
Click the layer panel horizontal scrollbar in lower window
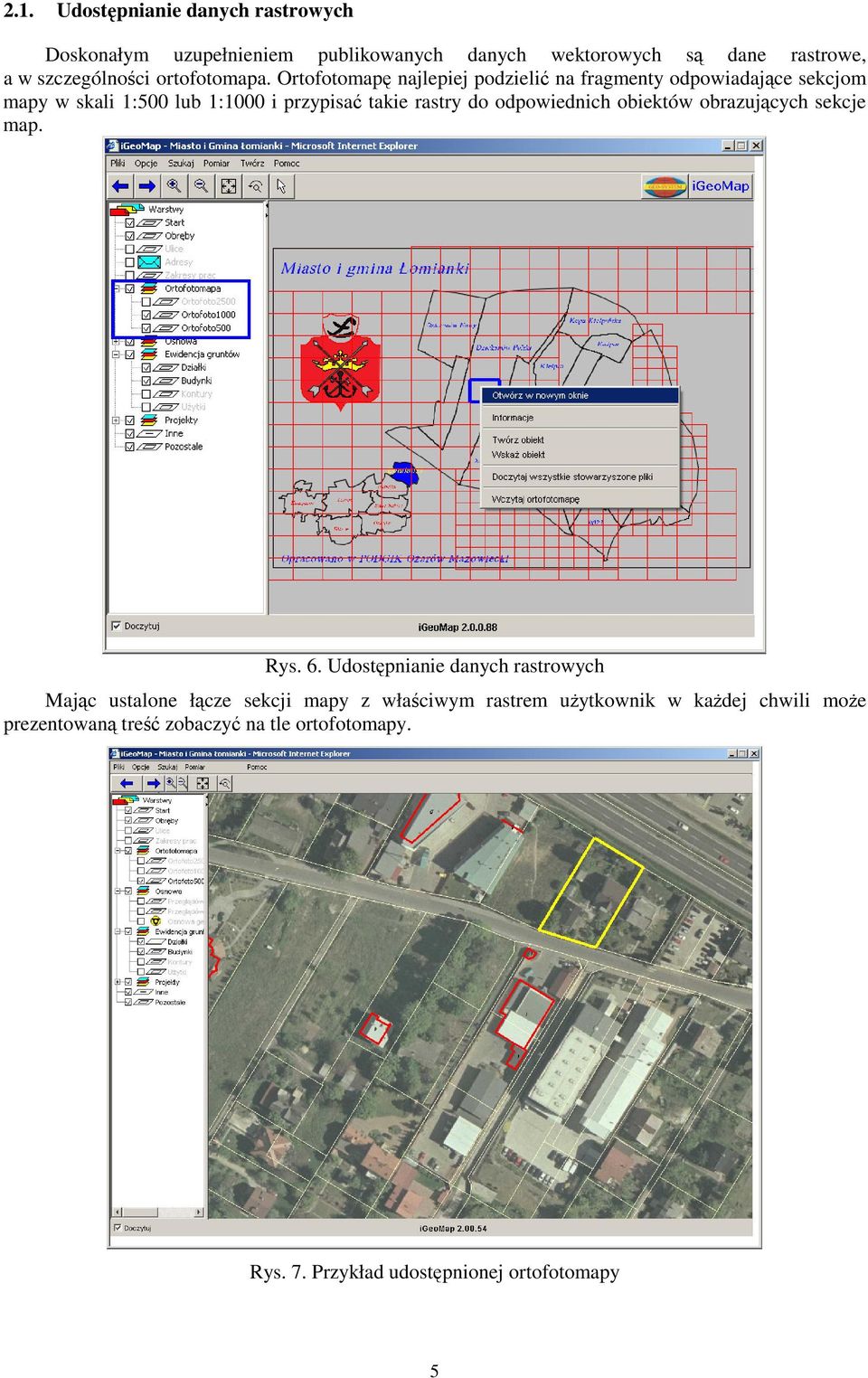[x=159, y=1213]
